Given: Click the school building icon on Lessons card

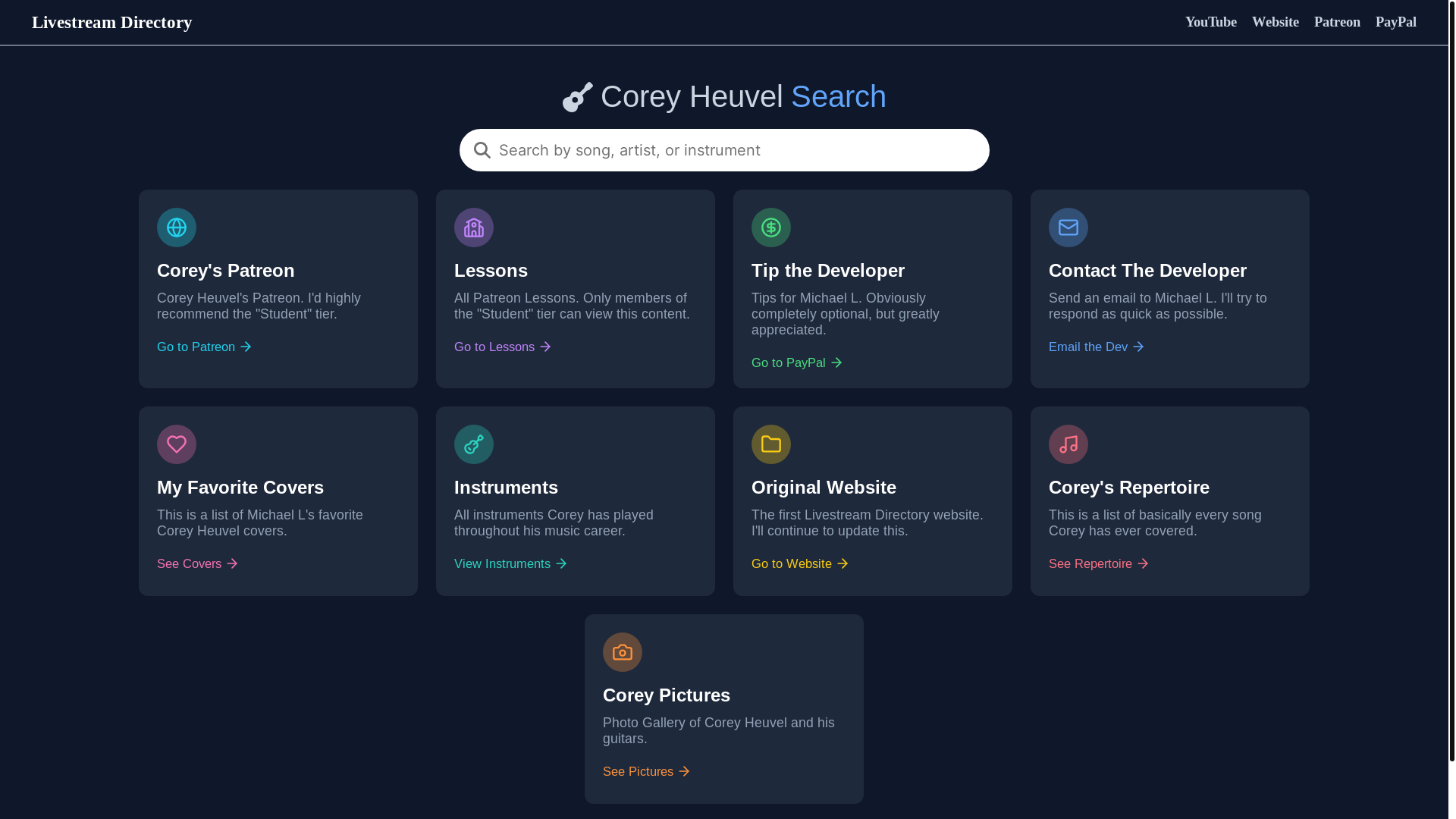Looking at the screenshot, I should (474, 227).
